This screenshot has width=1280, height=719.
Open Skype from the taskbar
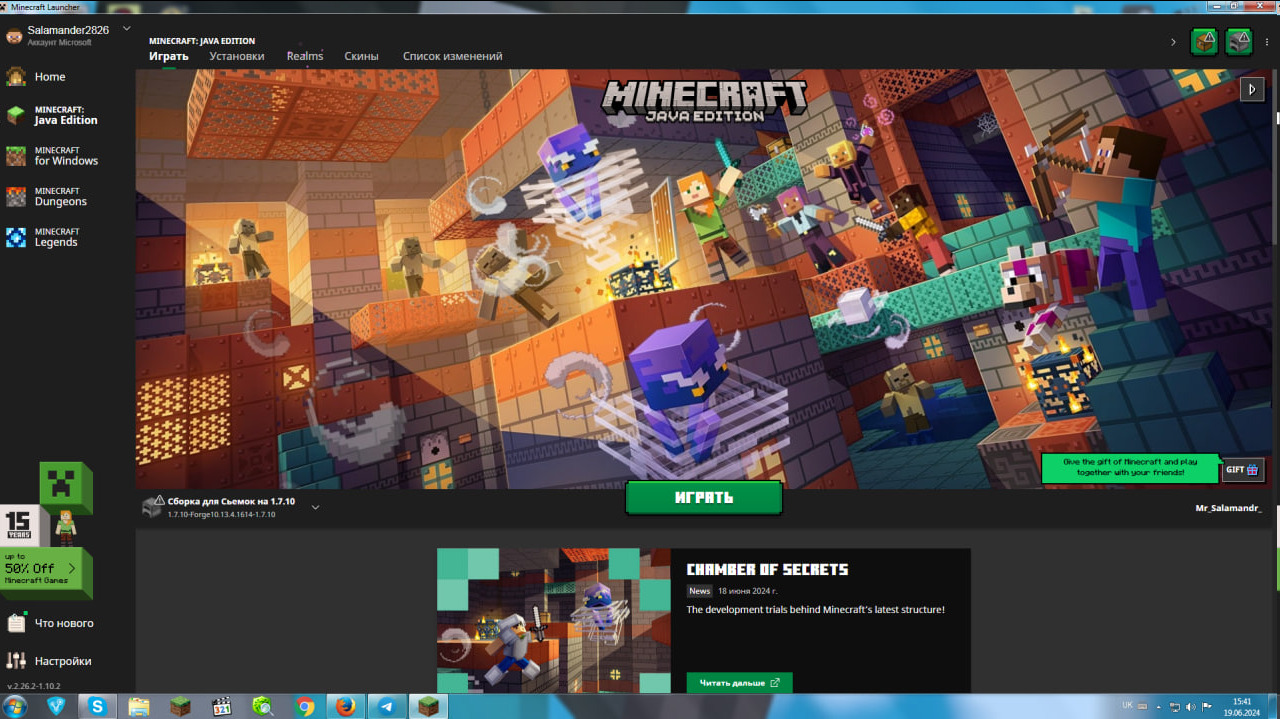pos(97,706)
